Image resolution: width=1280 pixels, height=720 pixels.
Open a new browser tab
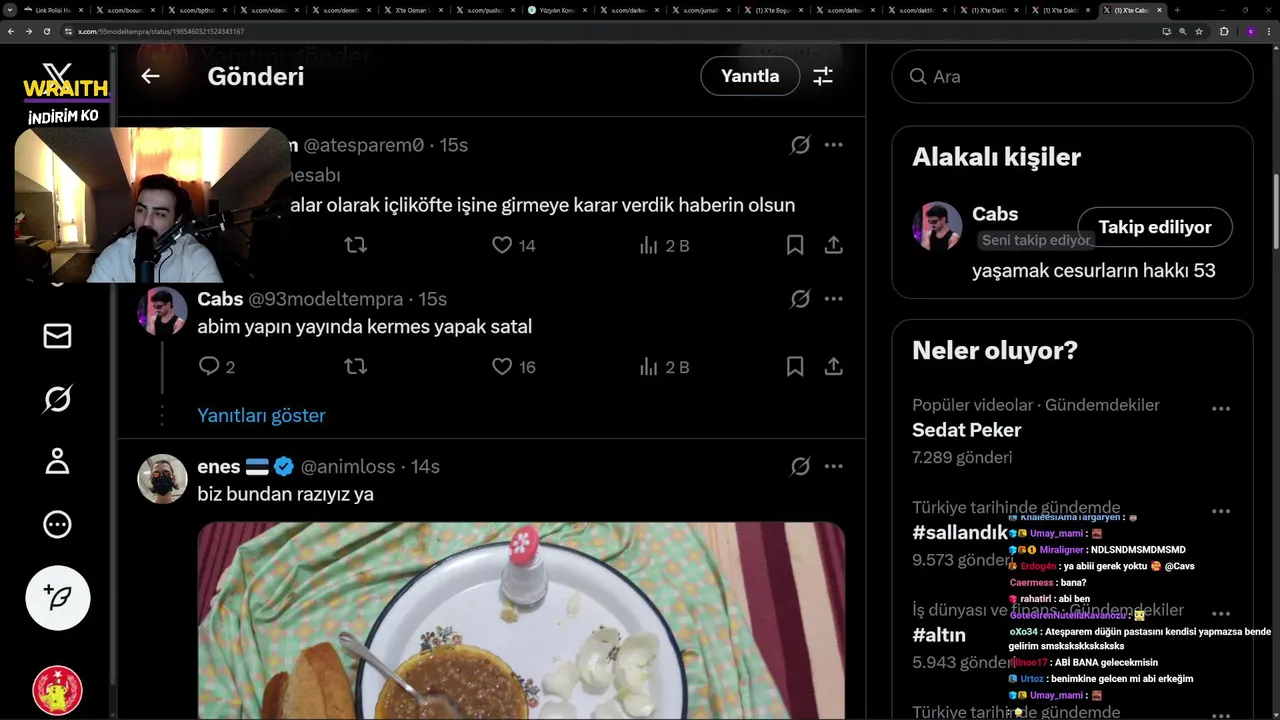click(1177, 10)
